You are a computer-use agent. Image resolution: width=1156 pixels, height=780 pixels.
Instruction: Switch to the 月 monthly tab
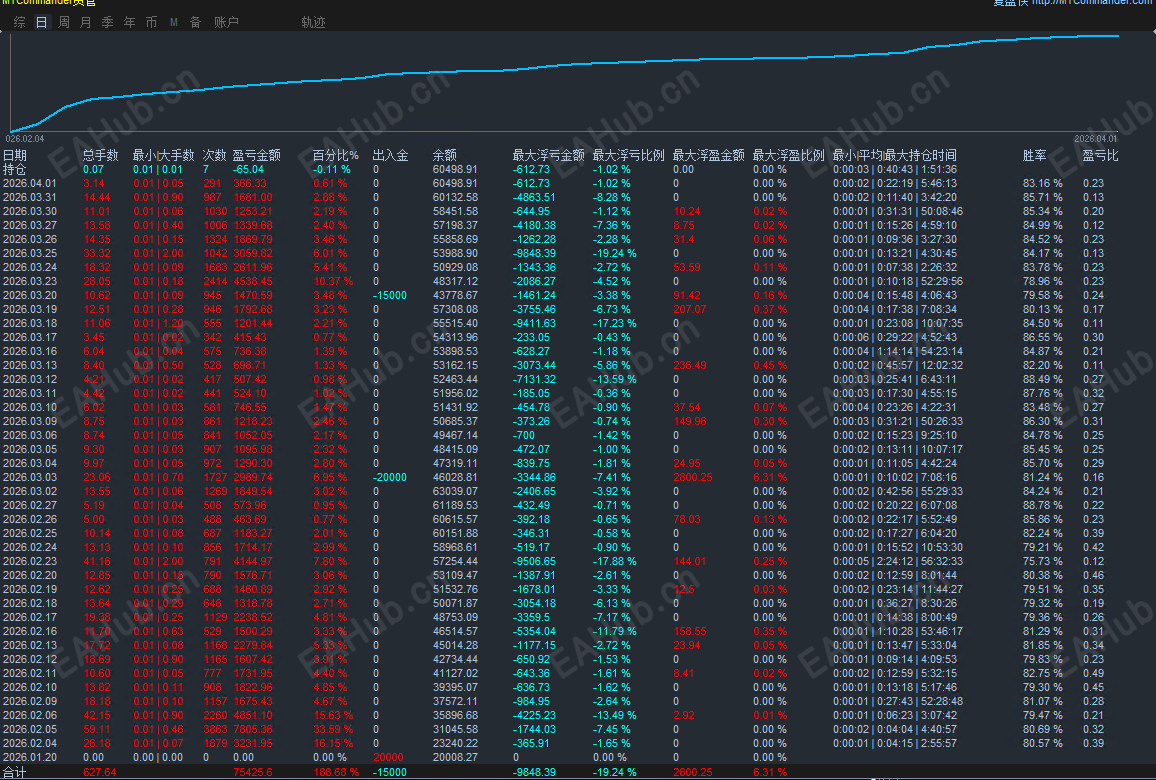(x=86, y=22)
